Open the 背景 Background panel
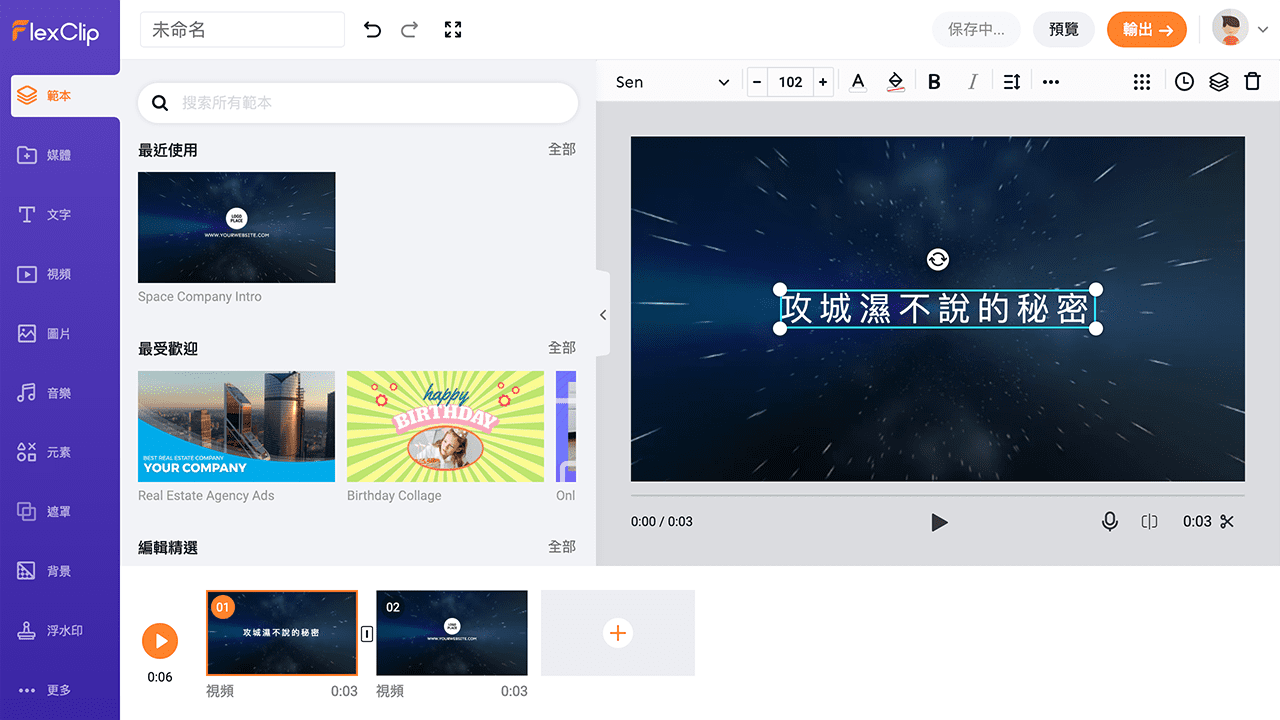The height and width of the screenshot is (720, 1280). pyautogui.click(x=63, y=570)
